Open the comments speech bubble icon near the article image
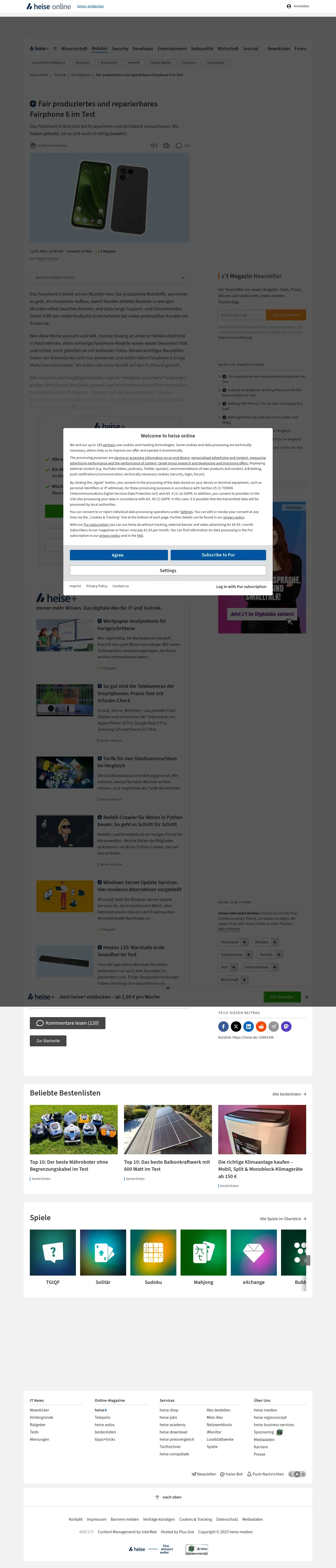 click(x=179, y=146)
